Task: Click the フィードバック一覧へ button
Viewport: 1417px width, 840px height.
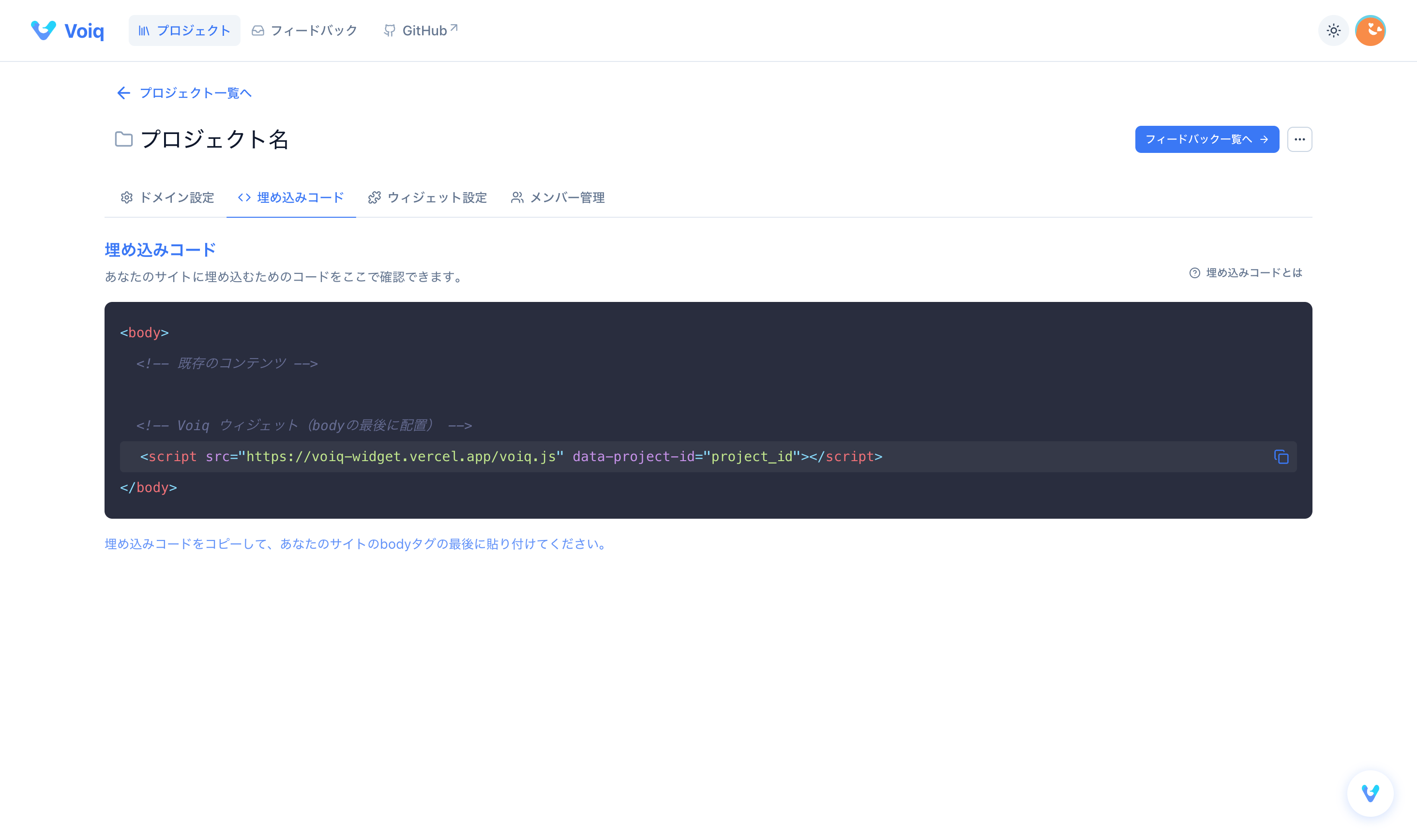Action: point(1206,139)
